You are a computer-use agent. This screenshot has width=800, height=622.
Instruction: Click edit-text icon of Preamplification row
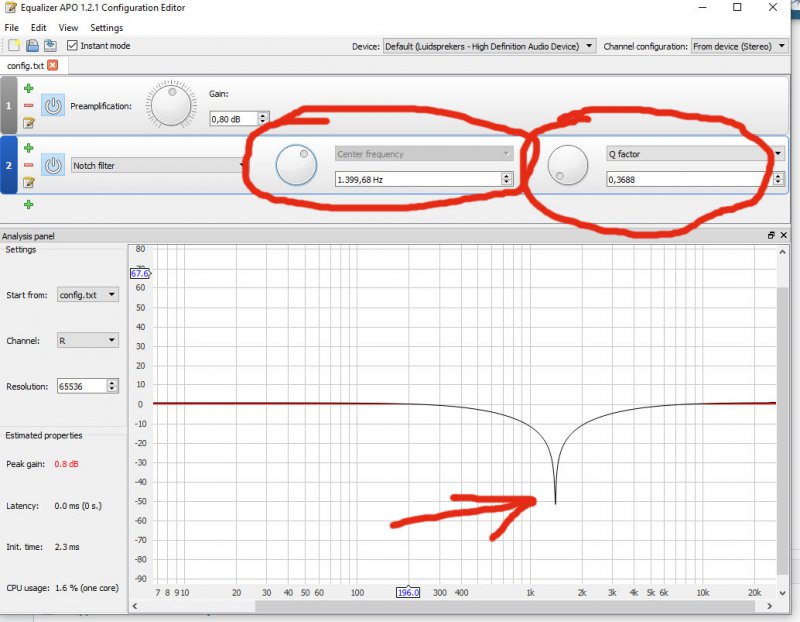tap(29, 122)
